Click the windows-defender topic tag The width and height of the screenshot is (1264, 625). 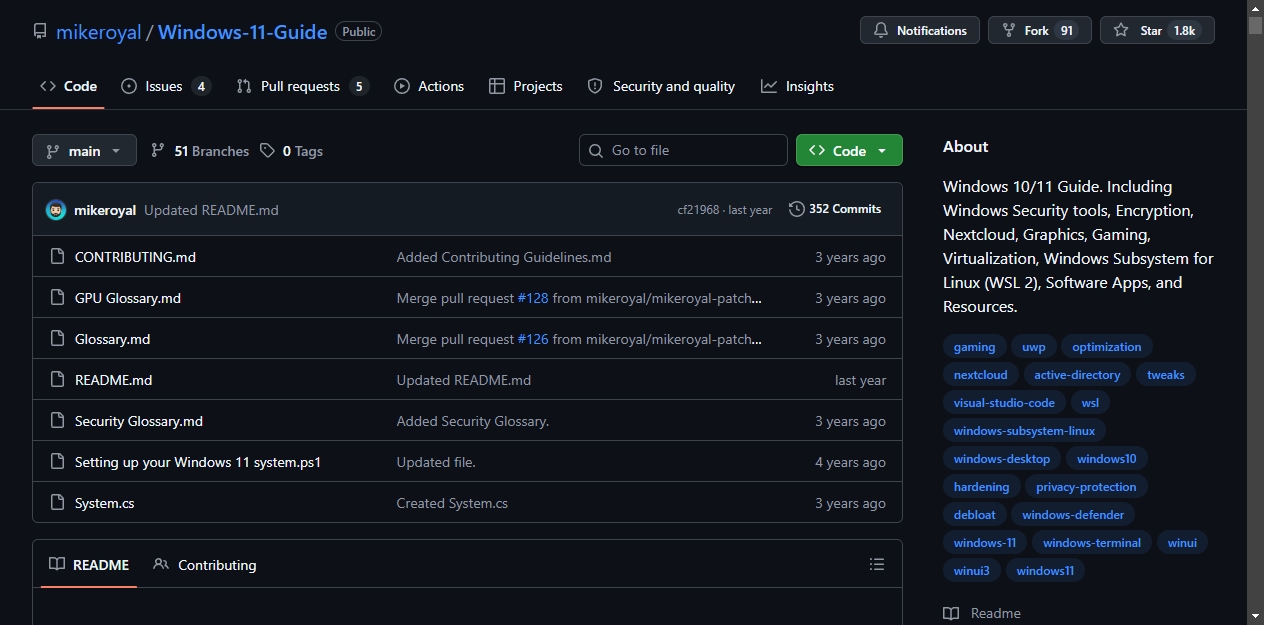coord(1073,515)
